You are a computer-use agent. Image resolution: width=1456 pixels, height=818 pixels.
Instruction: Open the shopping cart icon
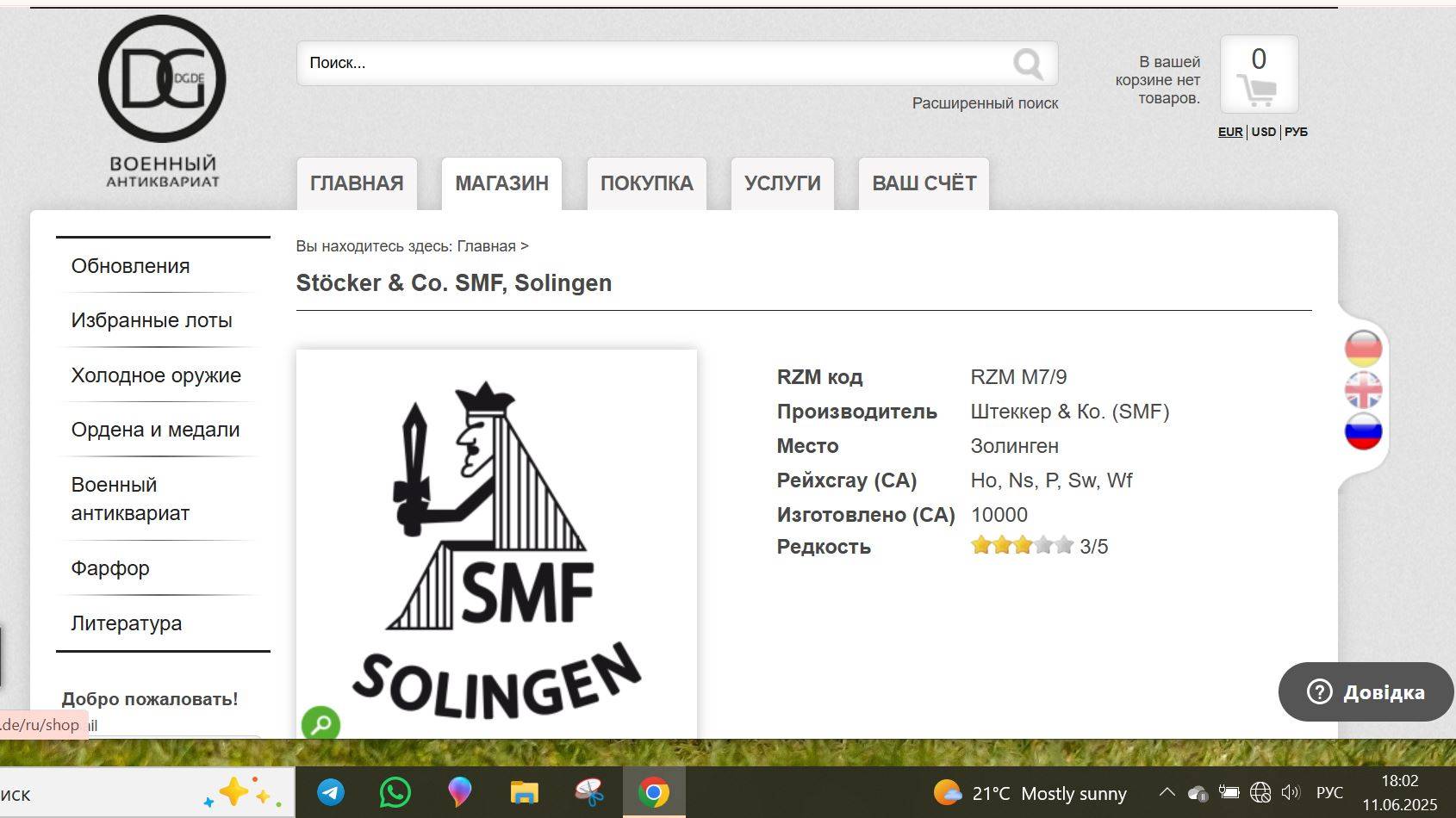pos(1259,74)
